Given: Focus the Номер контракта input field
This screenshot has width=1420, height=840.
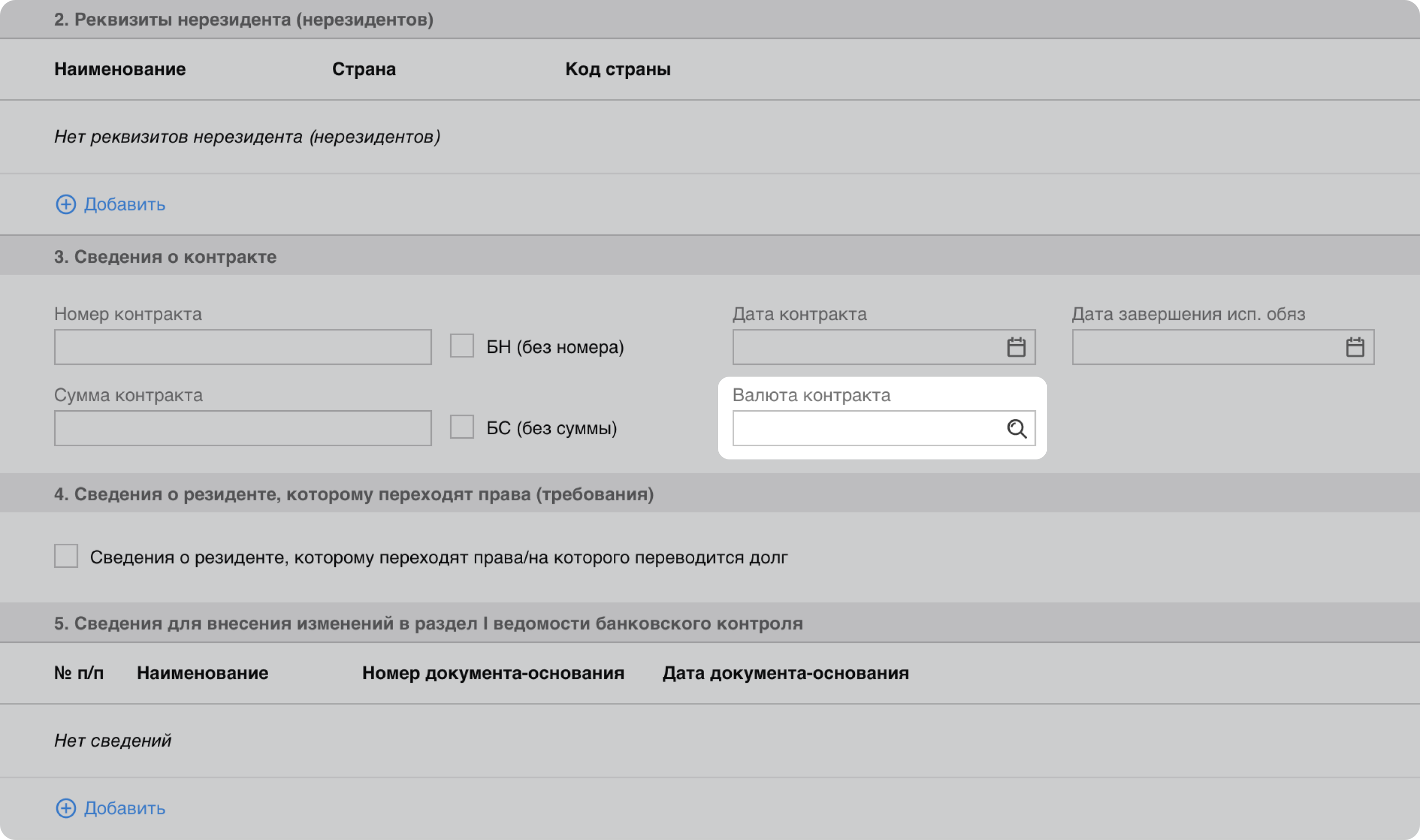Looking at the screenshot, I should pos(242,347).
